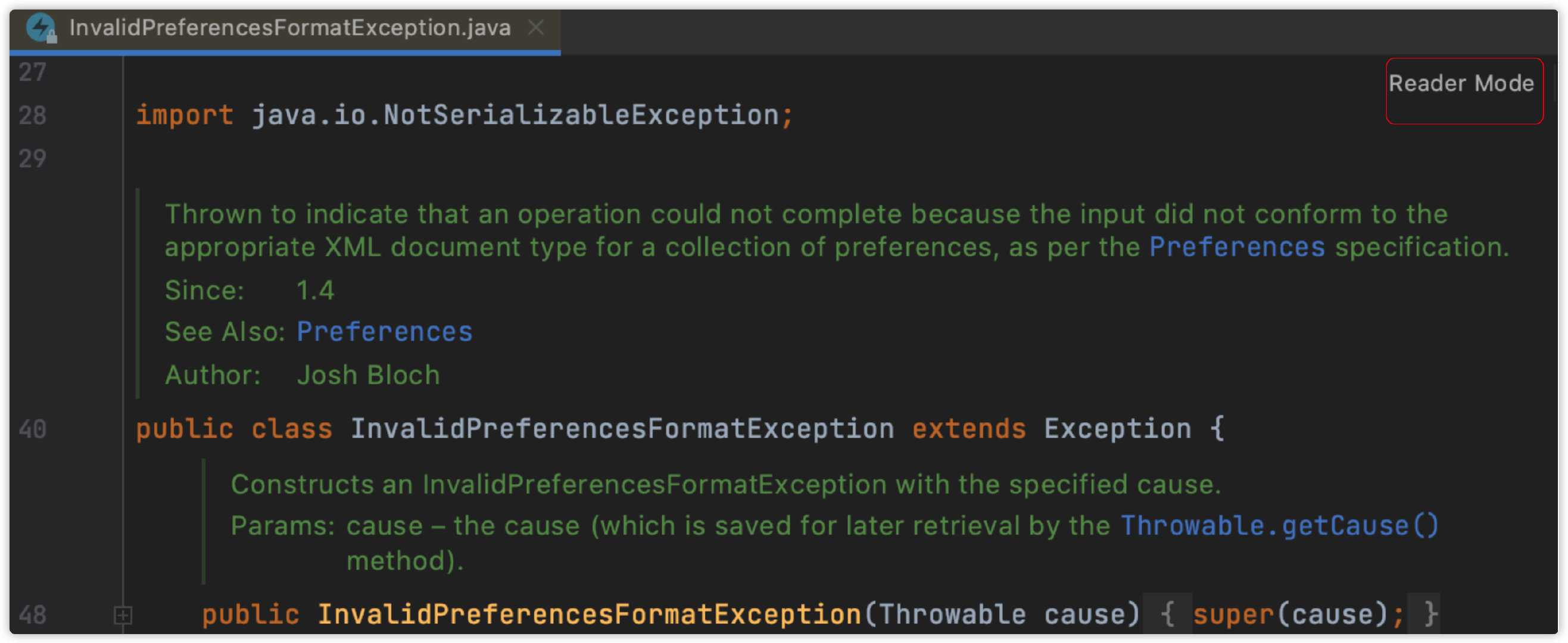Click the Throwable parameter type in the constructor
Image resolution: width=1568 pixels, height=643 pixels.
click(953, 615)
